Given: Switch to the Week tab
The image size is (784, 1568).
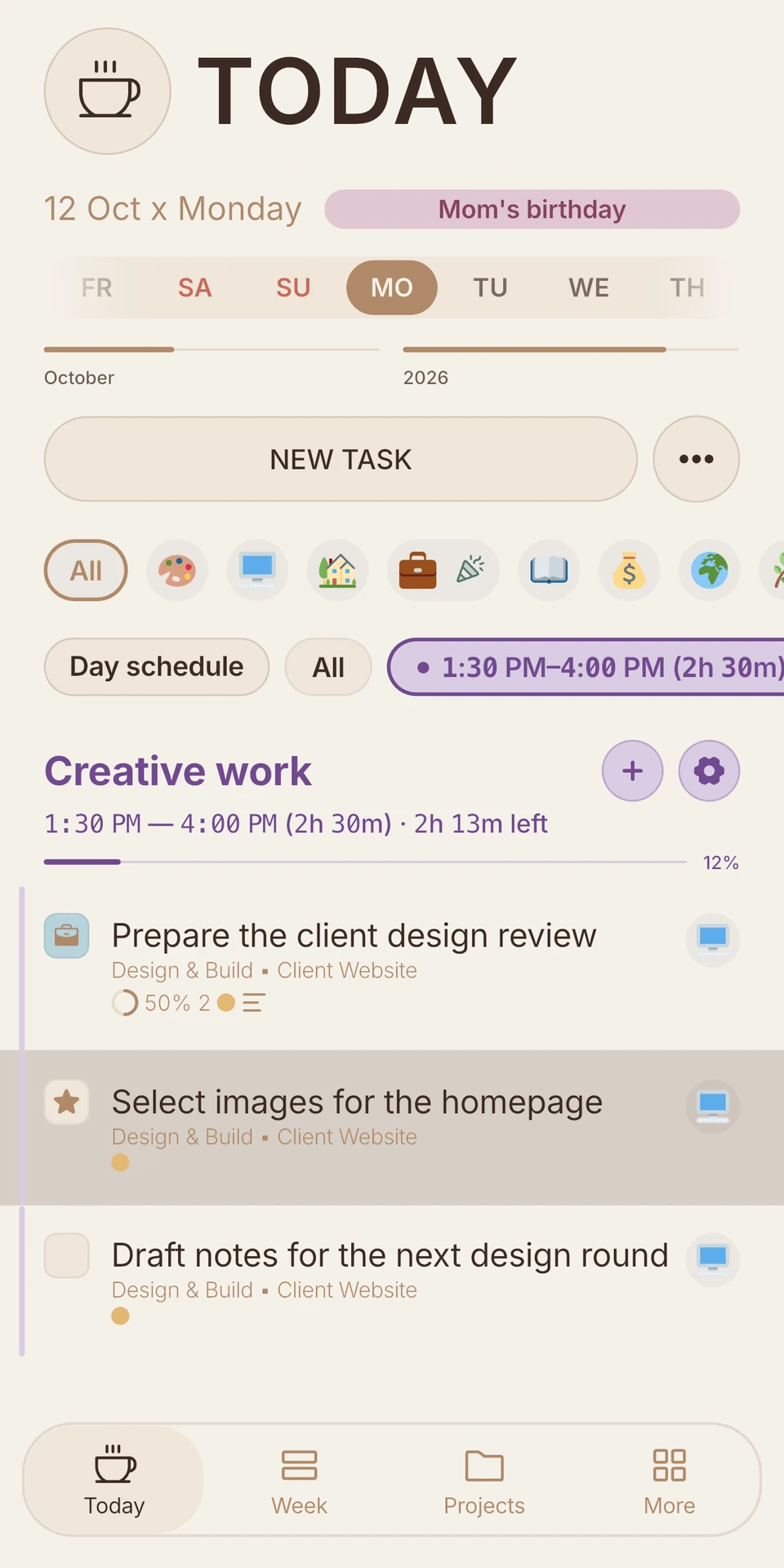Looking at the screenshot, I should (299, 1480).
